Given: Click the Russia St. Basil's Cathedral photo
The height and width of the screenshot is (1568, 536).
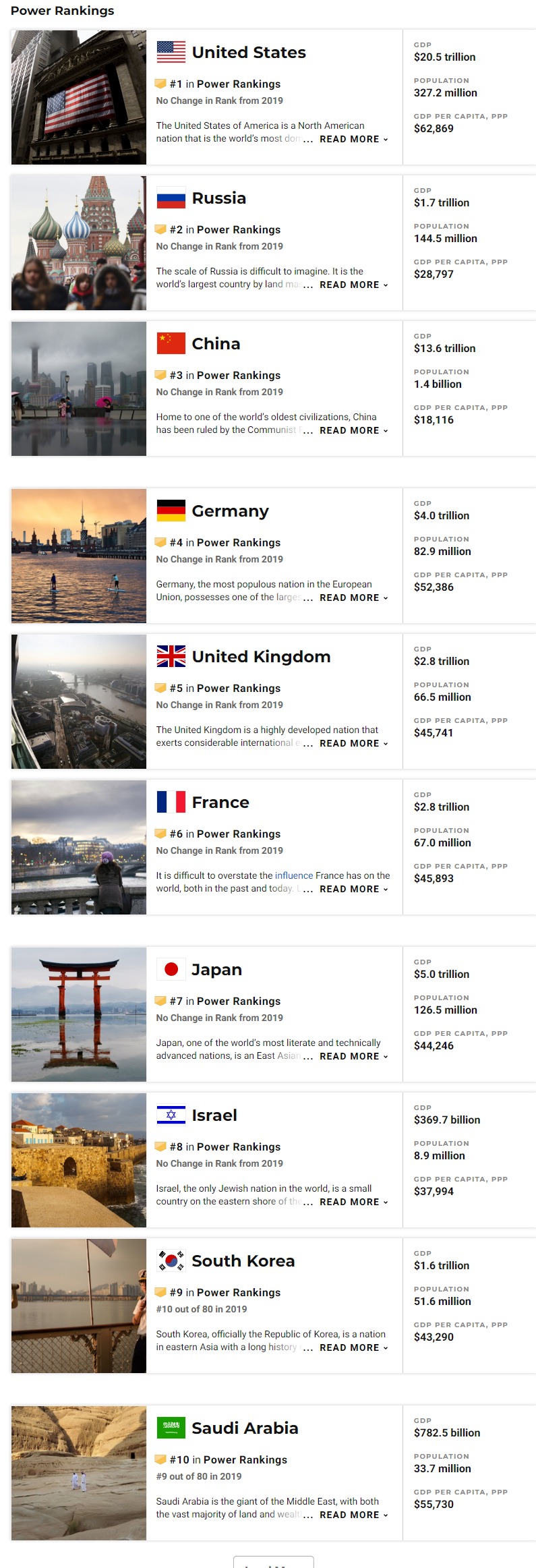Looking at the screenshot, I should click(79, 243).
